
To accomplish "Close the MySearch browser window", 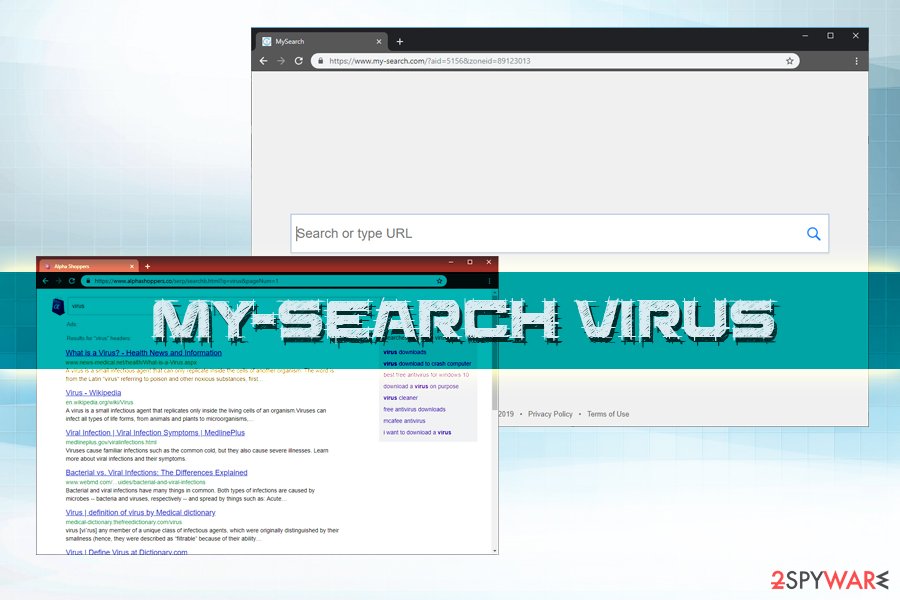I will pos(855,36).
